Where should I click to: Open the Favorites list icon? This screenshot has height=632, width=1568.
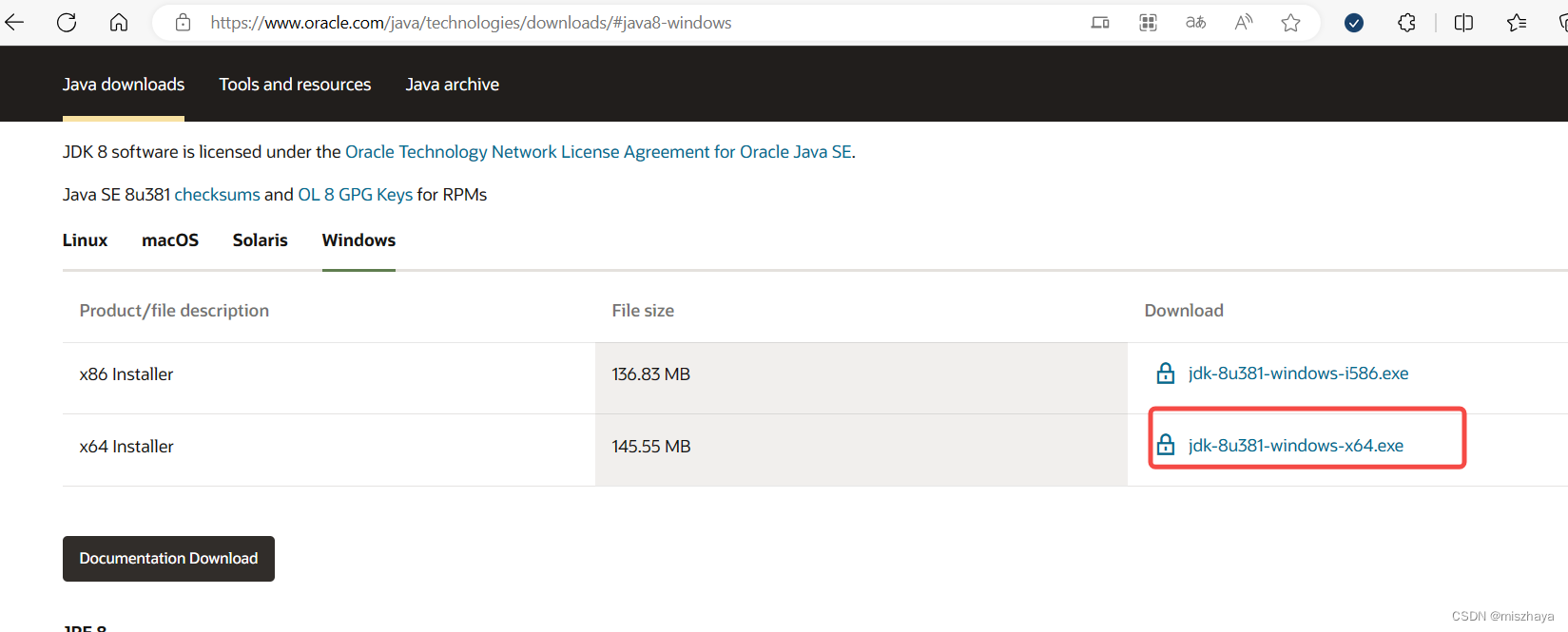pyautogui.click(x=1517, y=23)
